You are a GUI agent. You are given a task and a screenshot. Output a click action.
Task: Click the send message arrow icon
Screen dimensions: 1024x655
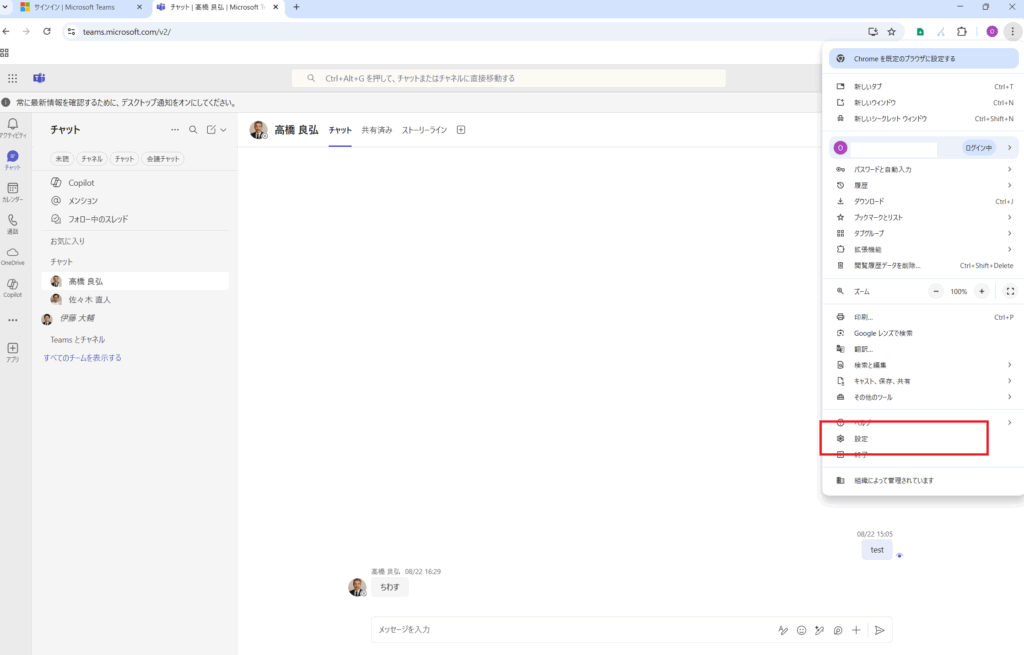tap(880, 630)
